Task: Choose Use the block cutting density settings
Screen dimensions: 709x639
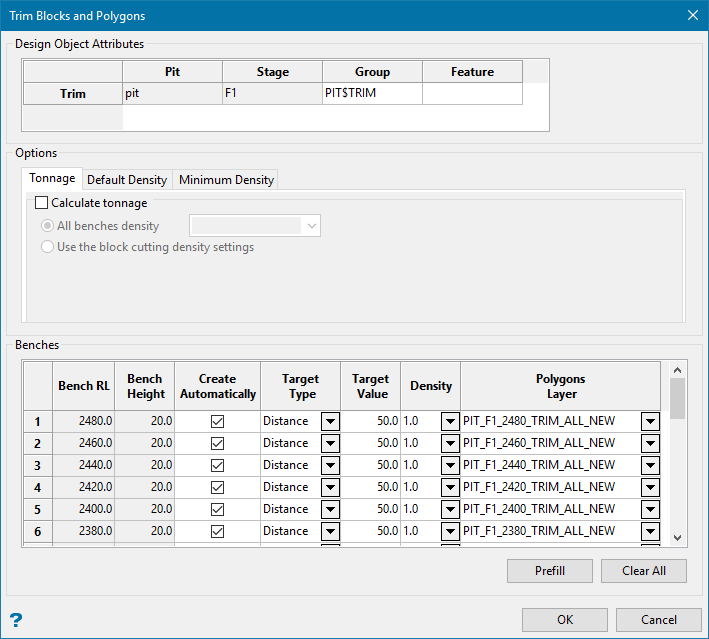Action: pos(47,247)
